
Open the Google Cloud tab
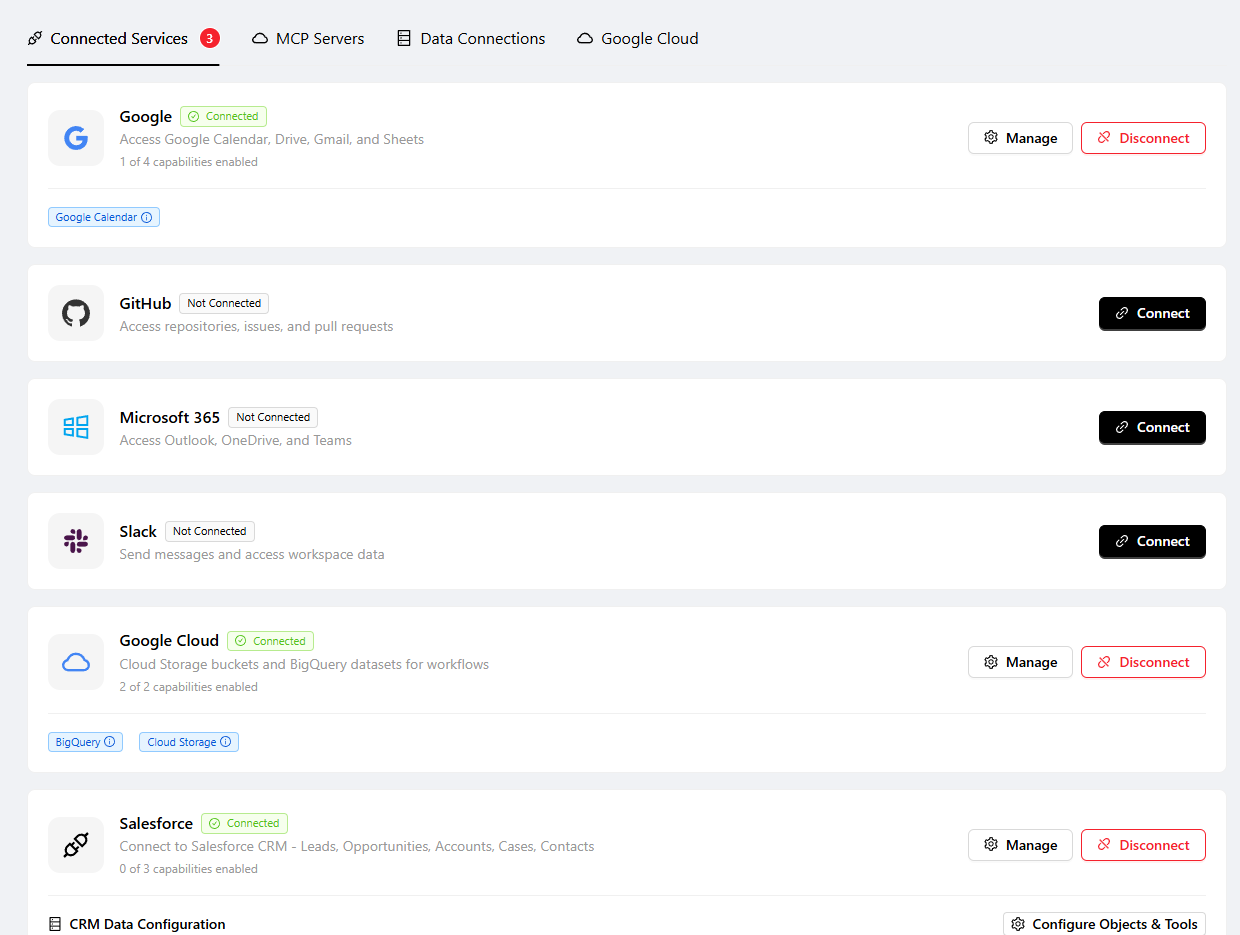[638, 39]
